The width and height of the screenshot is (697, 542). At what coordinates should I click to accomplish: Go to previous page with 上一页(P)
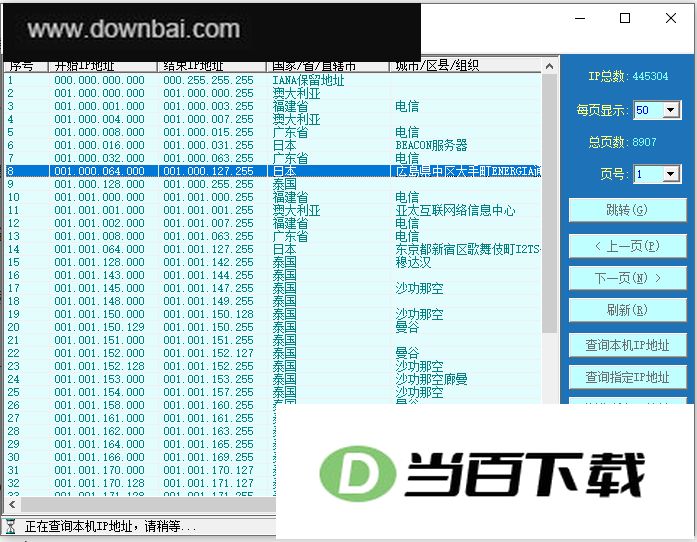click(x=627, y=246)
